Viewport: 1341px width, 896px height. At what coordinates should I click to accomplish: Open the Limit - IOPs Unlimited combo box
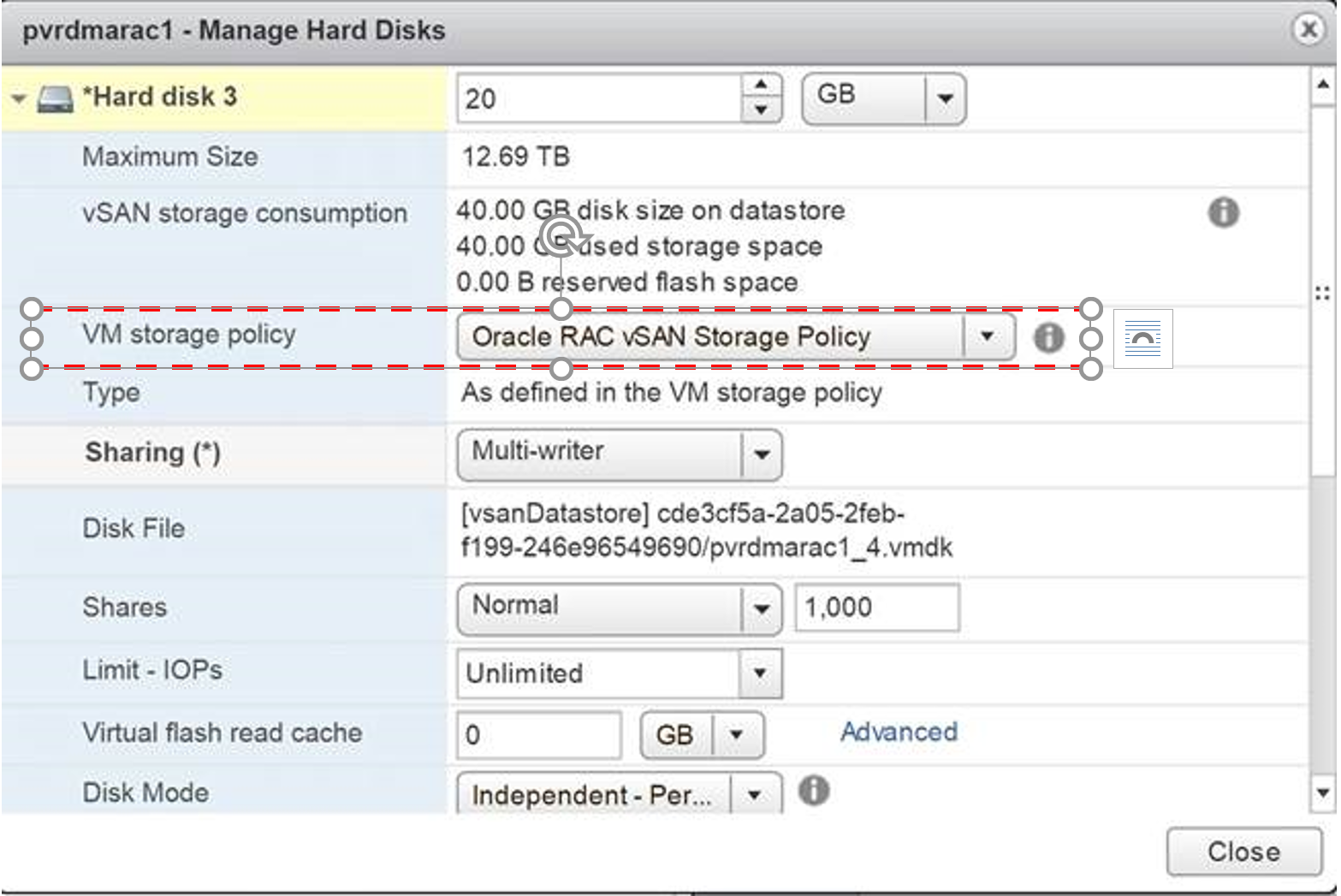coord(759,673)
